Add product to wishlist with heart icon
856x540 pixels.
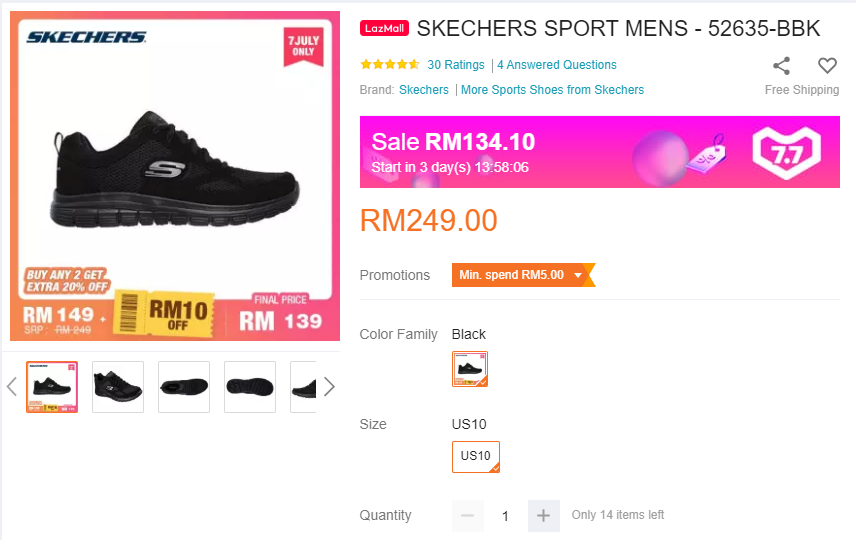pyautogui.click(x=827, y=66)
